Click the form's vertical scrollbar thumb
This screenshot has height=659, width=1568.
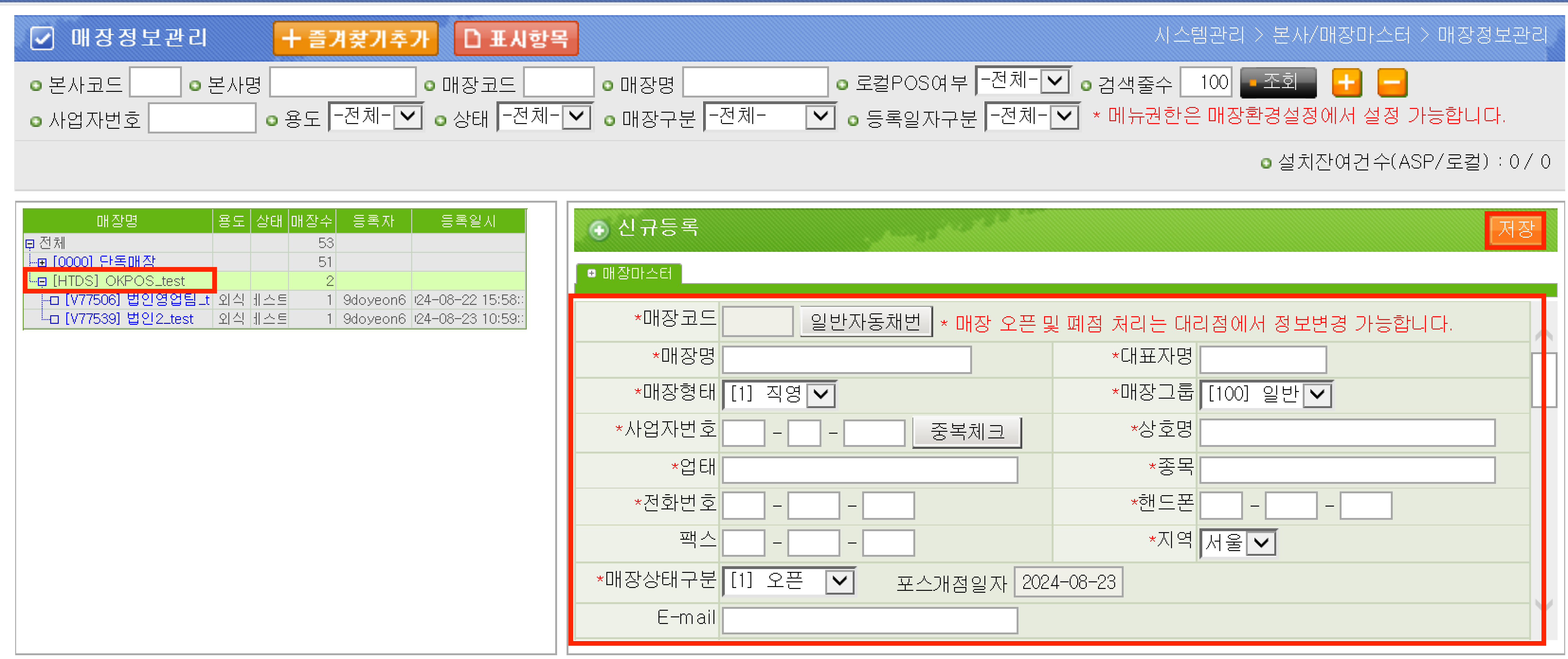click(x=1543, y=379)
